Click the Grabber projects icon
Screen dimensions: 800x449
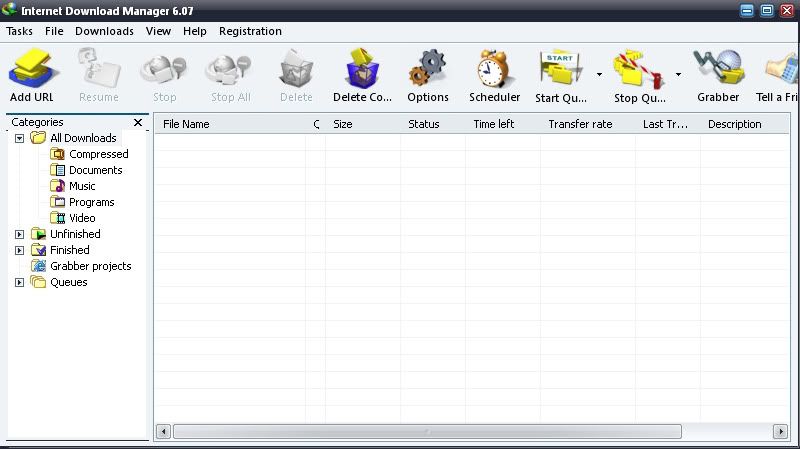point(38,266)
